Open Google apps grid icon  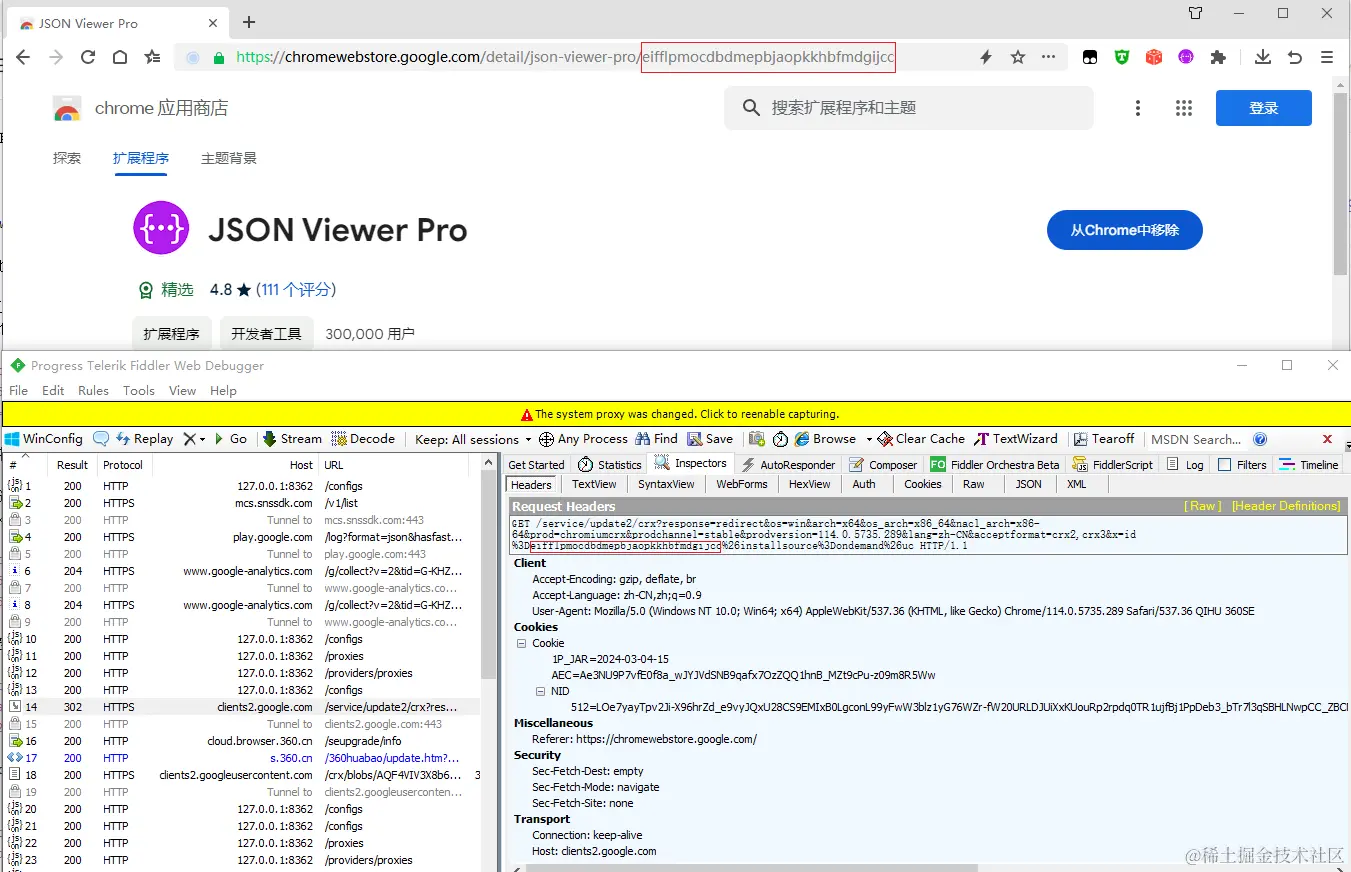point(1184,108)
